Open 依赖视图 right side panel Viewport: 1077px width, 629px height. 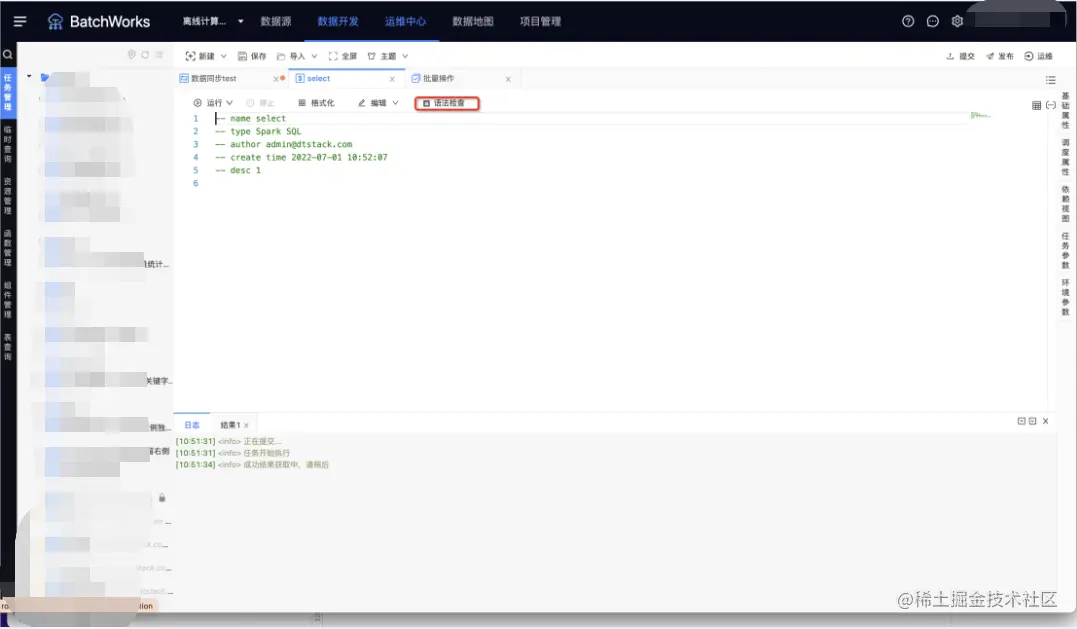pyautogui.click(x=1065, y=204)
